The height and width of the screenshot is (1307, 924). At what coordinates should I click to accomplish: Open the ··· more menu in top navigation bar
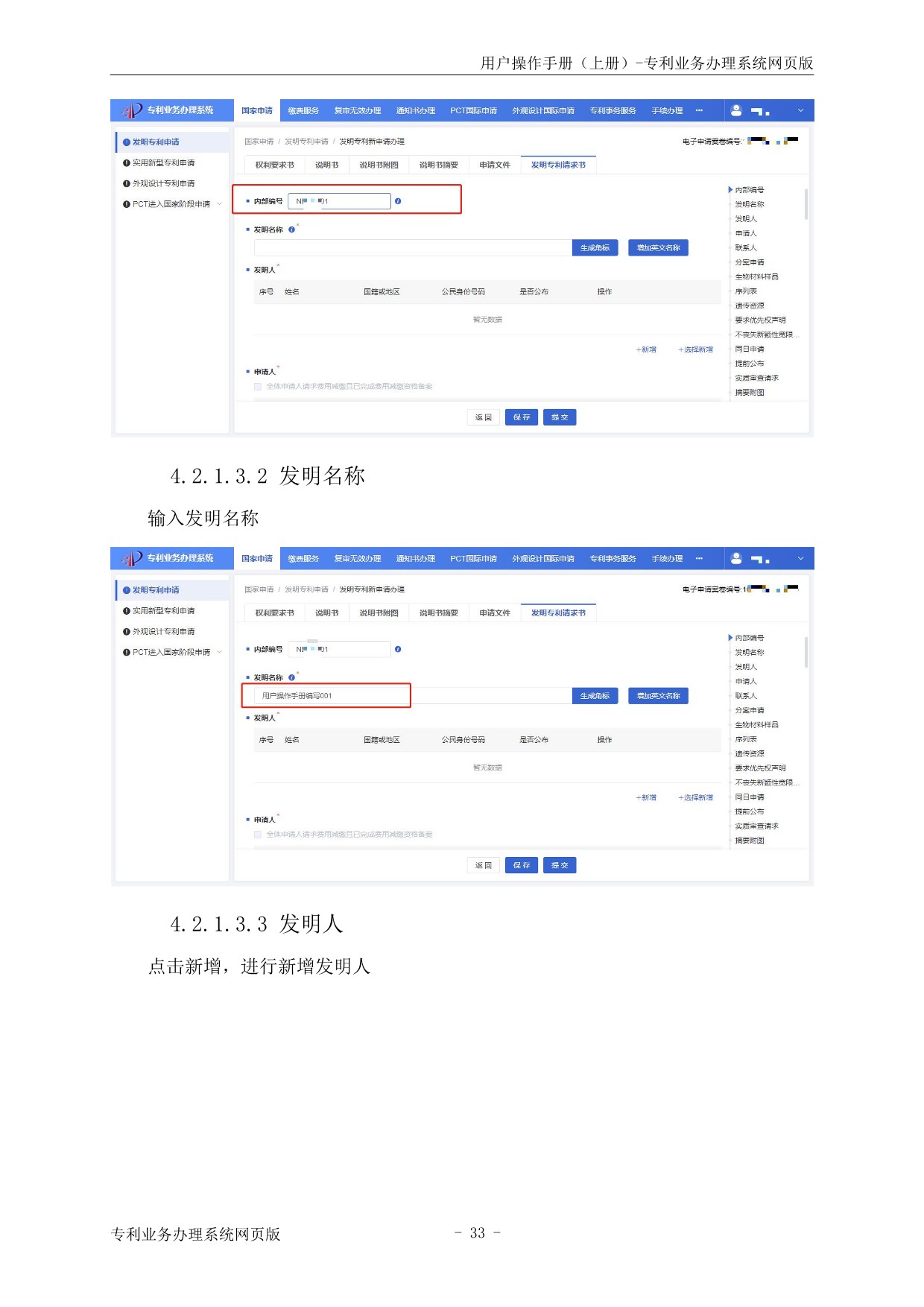pos(699,110)
